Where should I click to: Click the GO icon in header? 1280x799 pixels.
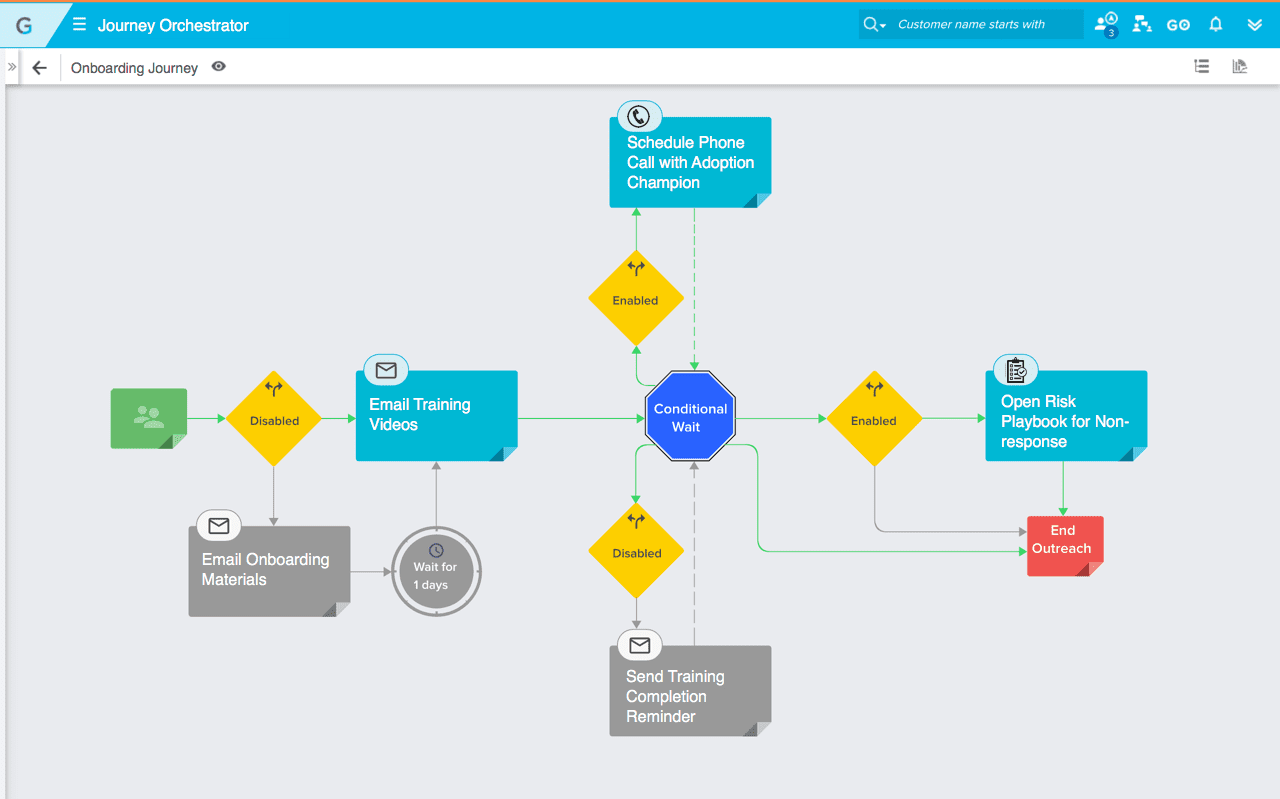[1178, 25]
